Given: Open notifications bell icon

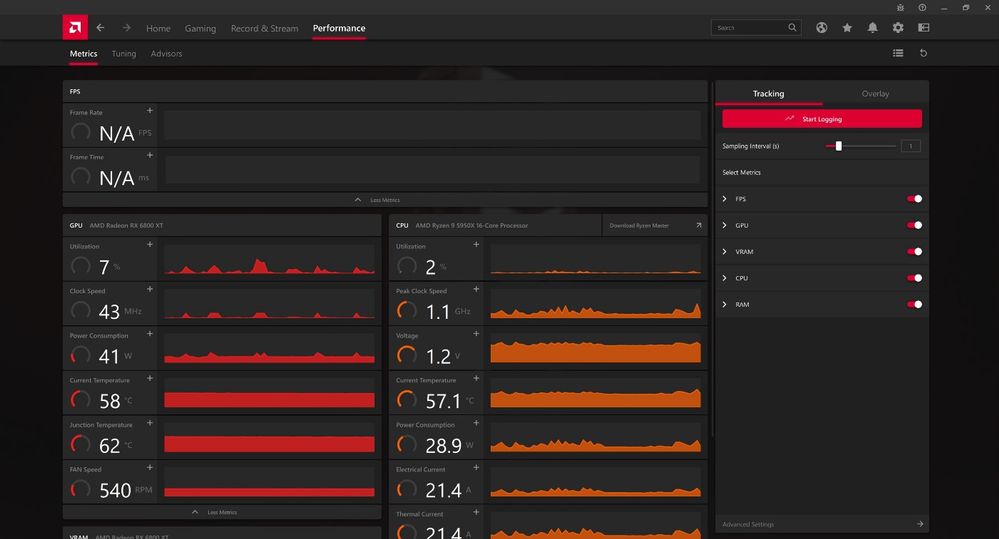Looking at the screenshot, I should tap(872, 27).
